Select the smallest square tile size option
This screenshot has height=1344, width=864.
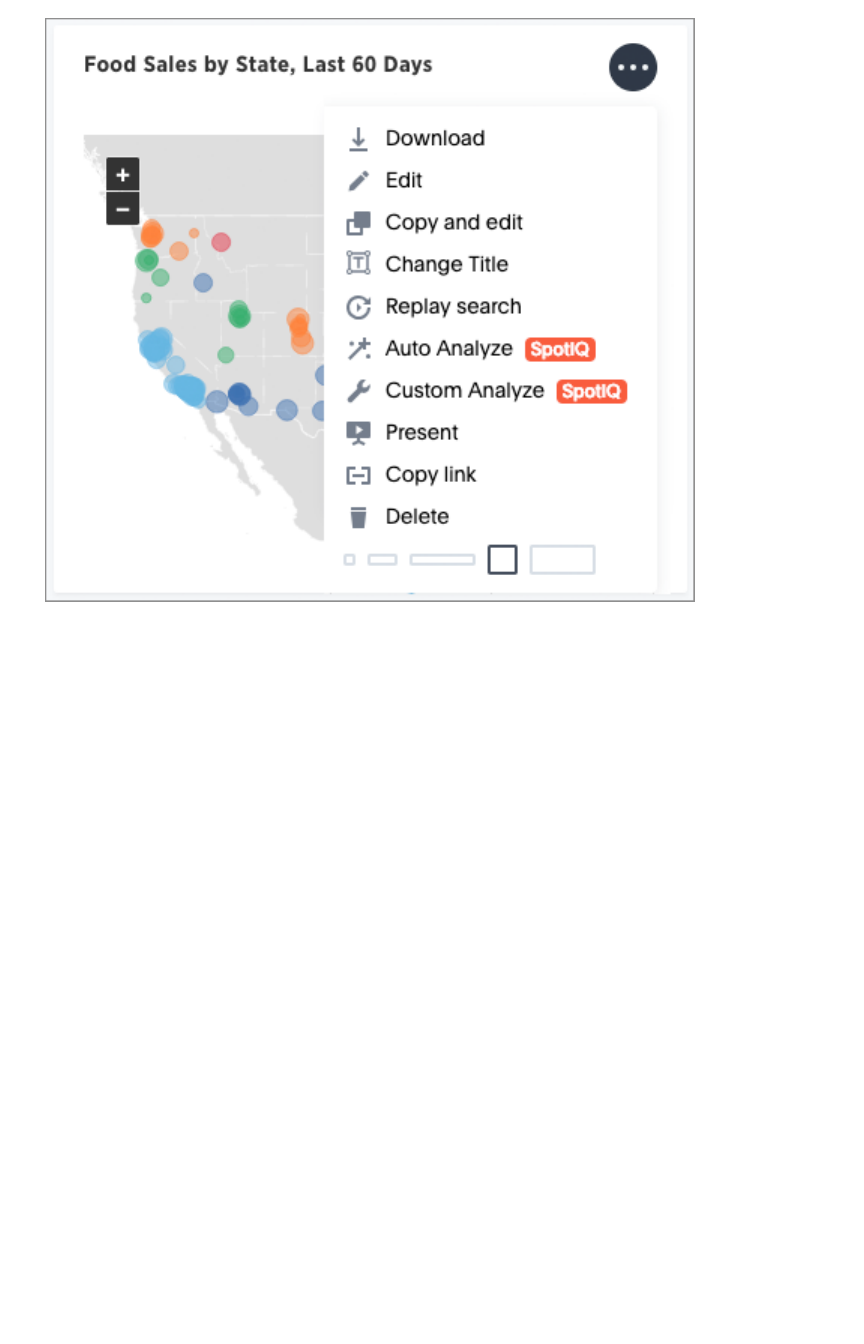click(x=349, y=560)
